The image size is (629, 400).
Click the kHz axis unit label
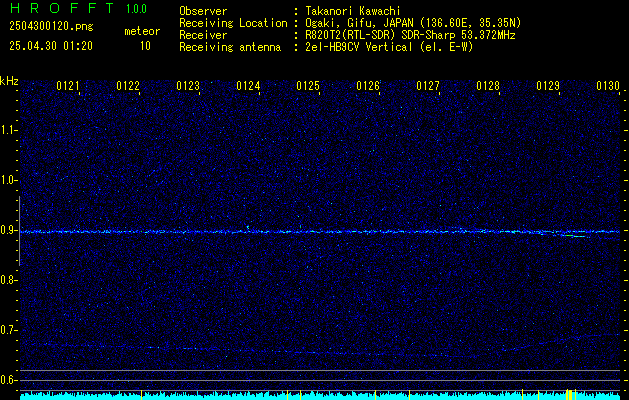[x=9, y=81]
